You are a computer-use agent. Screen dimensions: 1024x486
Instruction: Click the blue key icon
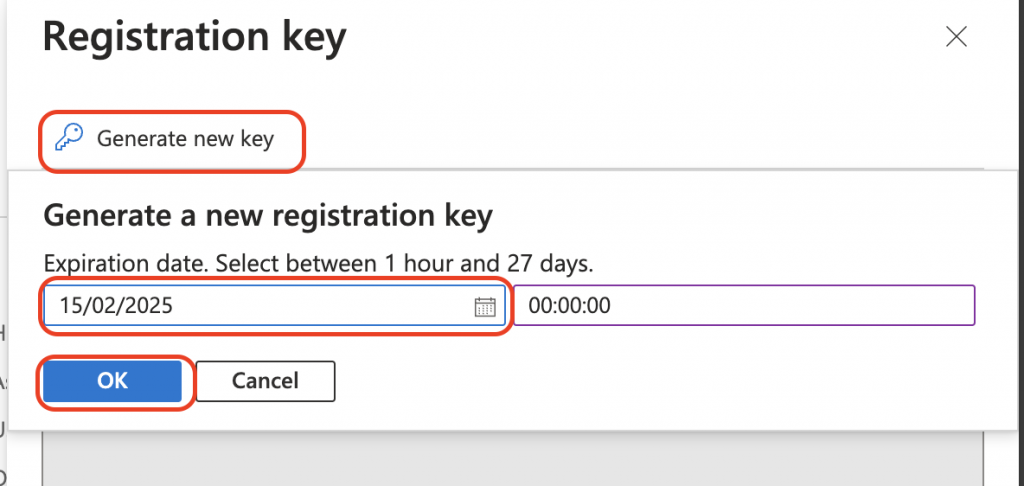69,138
